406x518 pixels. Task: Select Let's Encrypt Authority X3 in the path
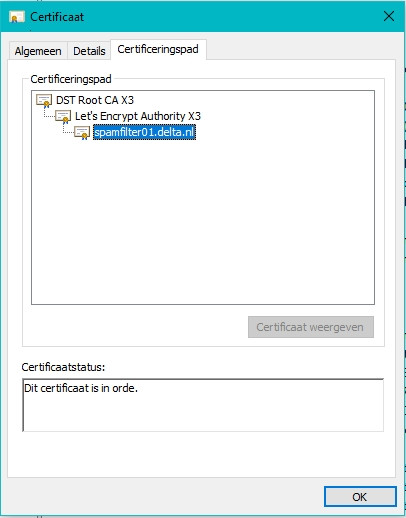click(138, 116)
